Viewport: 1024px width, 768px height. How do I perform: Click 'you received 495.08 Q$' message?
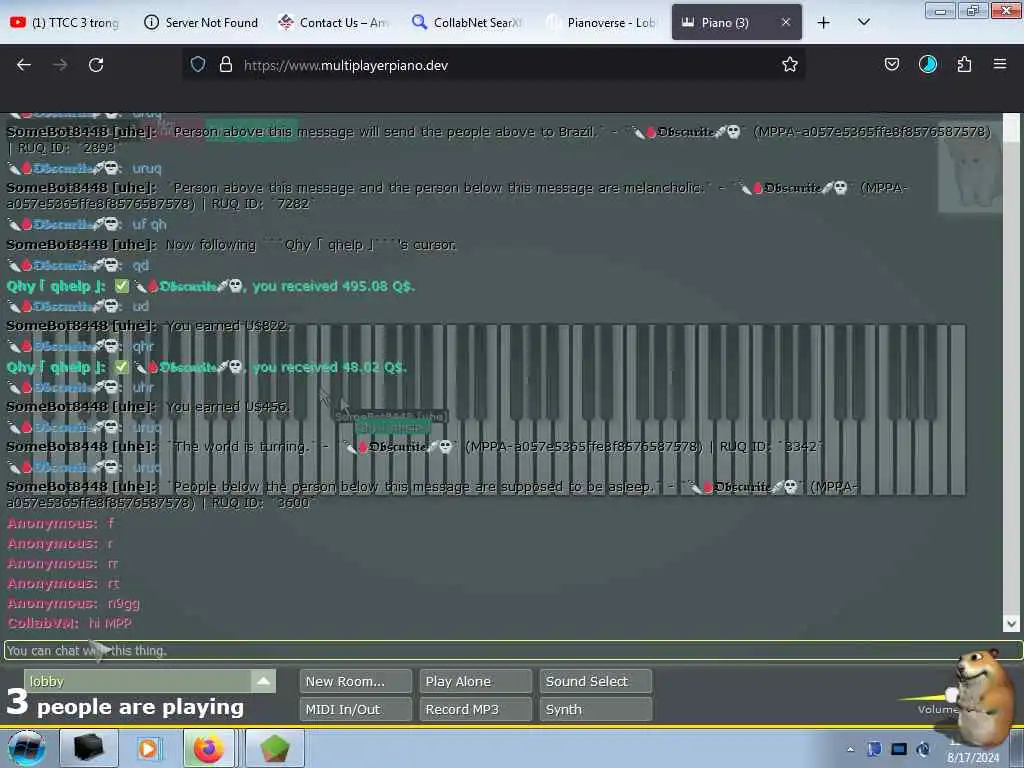pyautogui.click(x=333, y=286)
